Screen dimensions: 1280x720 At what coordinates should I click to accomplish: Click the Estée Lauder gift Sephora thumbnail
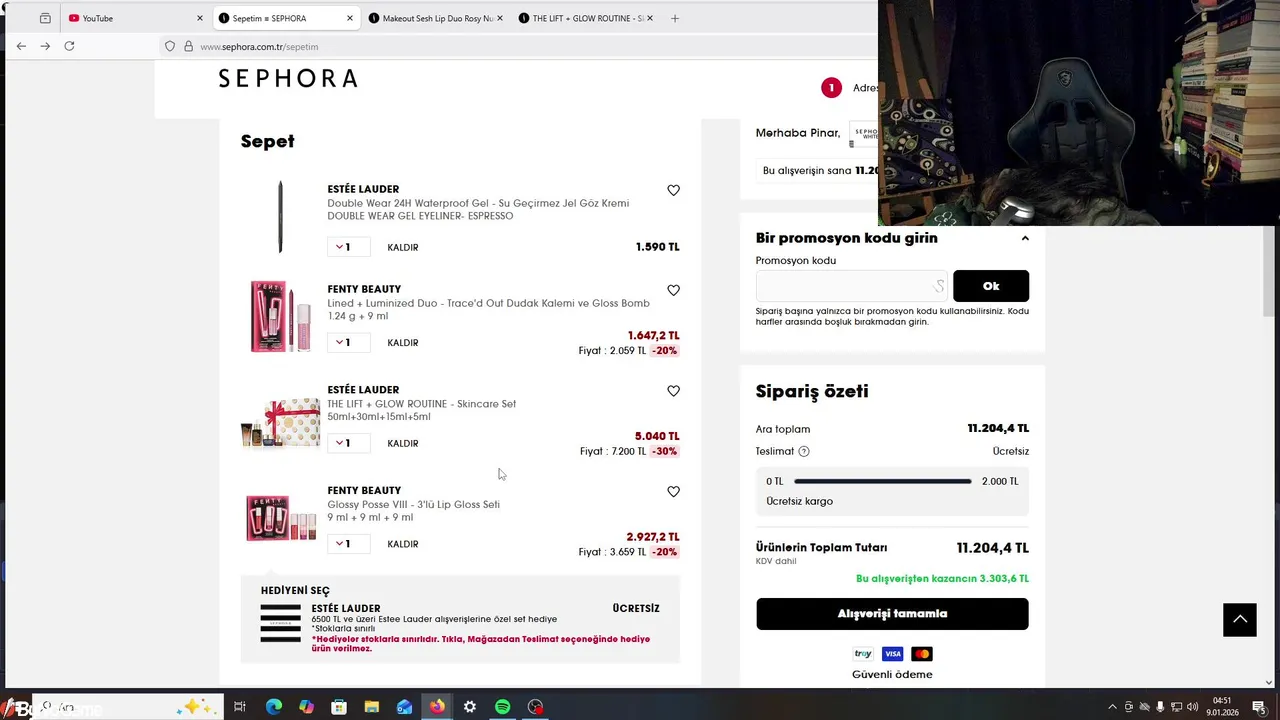pyautogui.click(x=281, y=623)
